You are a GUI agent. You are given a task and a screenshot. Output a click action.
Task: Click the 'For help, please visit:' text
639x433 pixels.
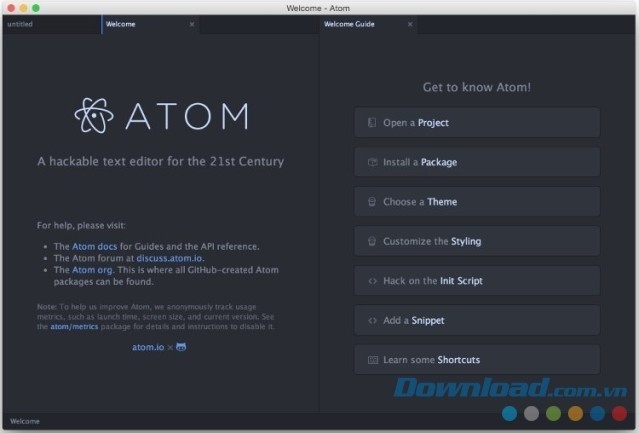81,225
